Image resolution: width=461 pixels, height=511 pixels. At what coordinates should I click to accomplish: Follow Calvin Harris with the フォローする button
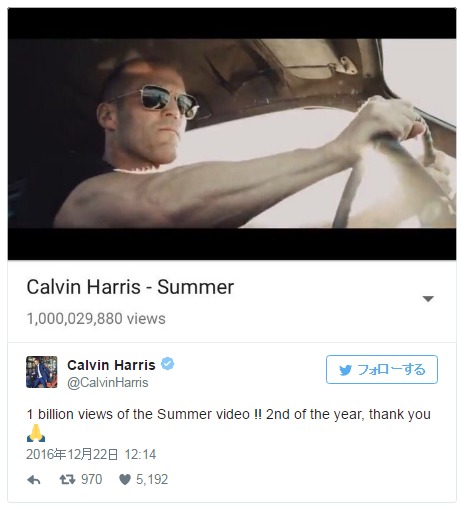pos(382,369)
